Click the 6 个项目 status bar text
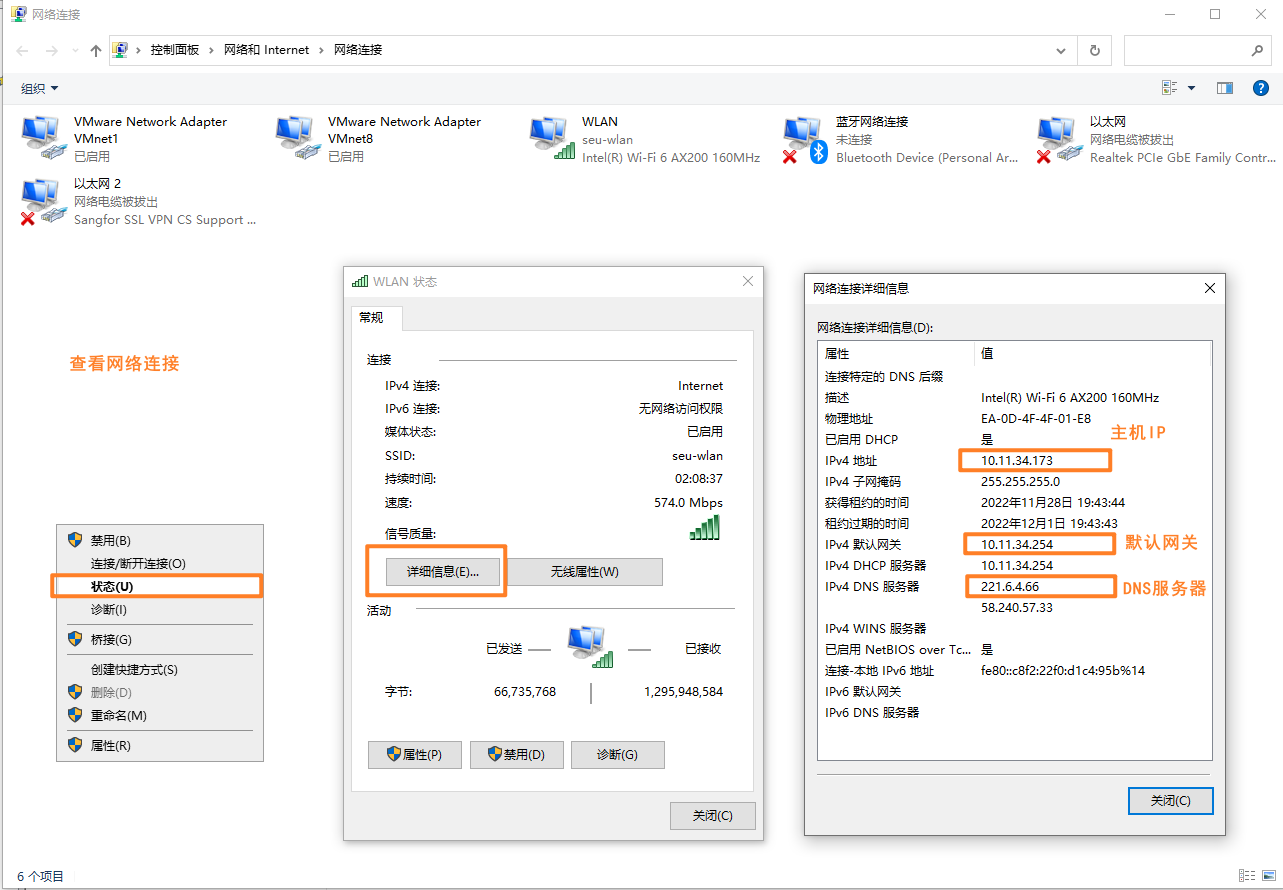 coord(40,877)
